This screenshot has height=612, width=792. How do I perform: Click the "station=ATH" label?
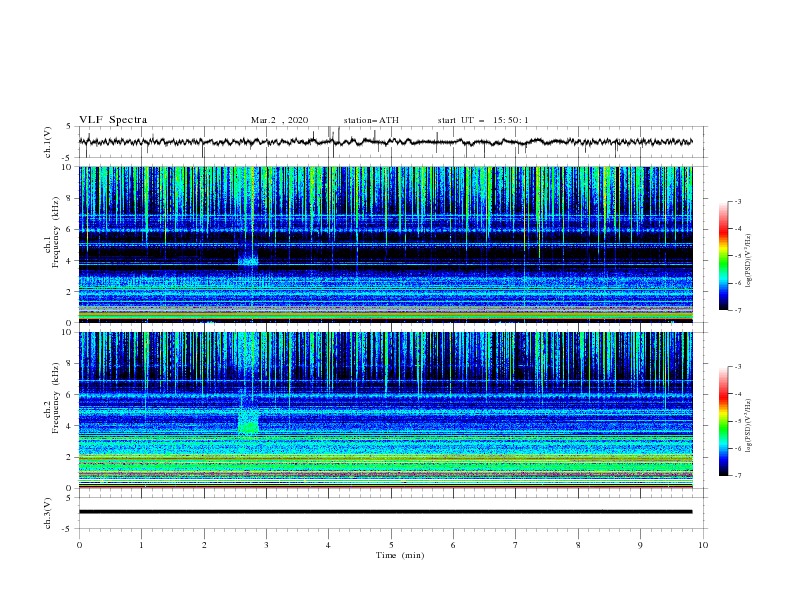click(x=371, y=120)
